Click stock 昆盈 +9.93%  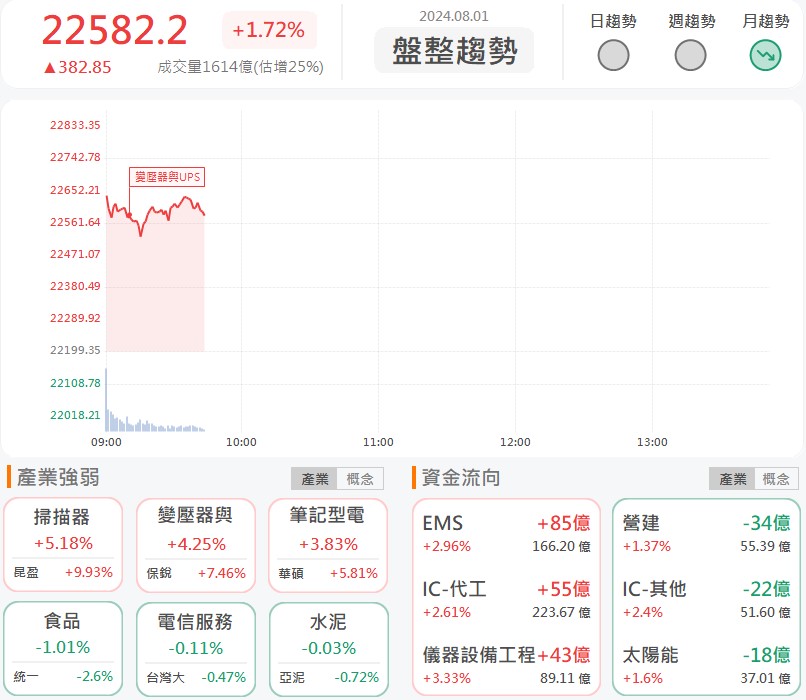point(63,573)
